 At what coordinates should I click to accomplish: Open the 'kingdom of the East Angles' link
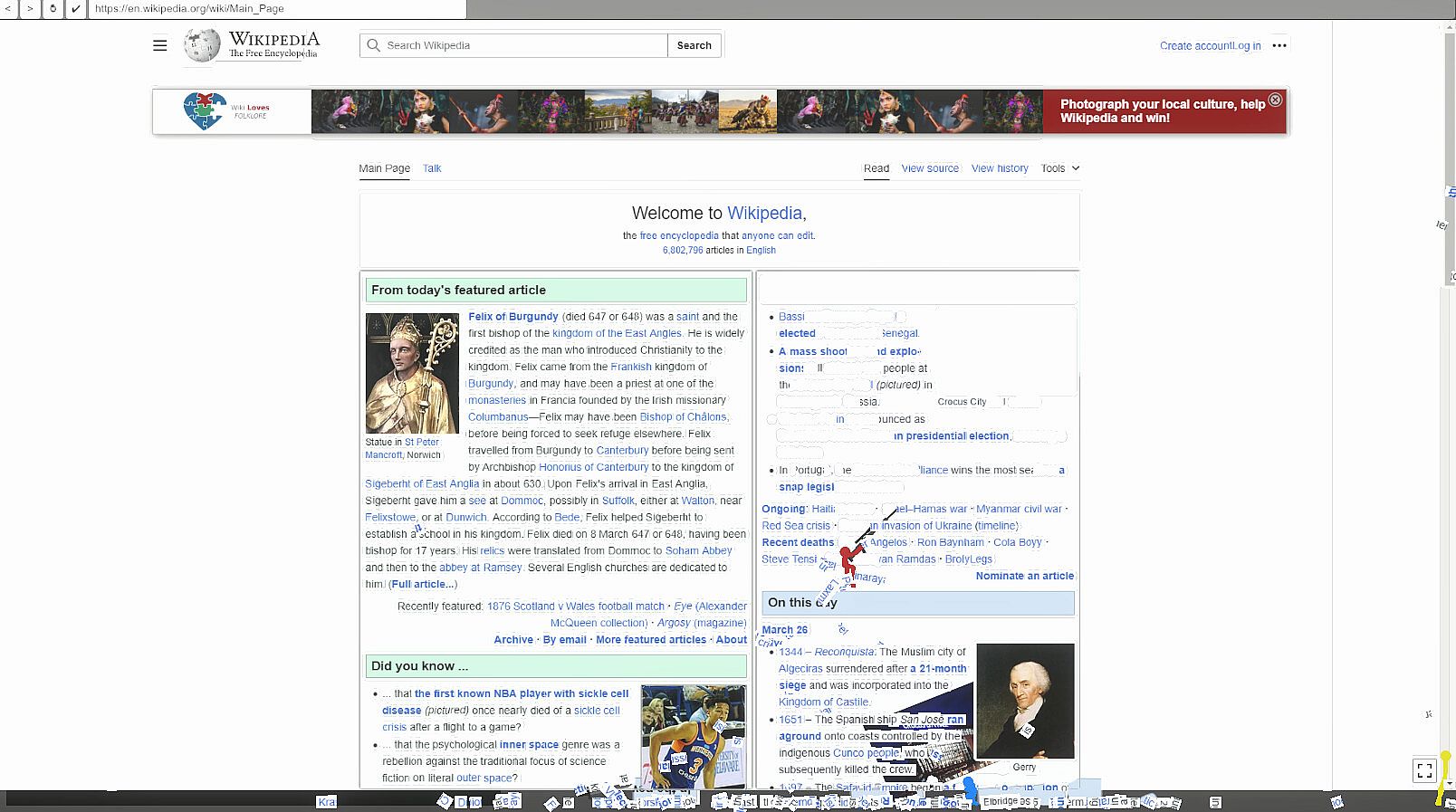[617, 333]
